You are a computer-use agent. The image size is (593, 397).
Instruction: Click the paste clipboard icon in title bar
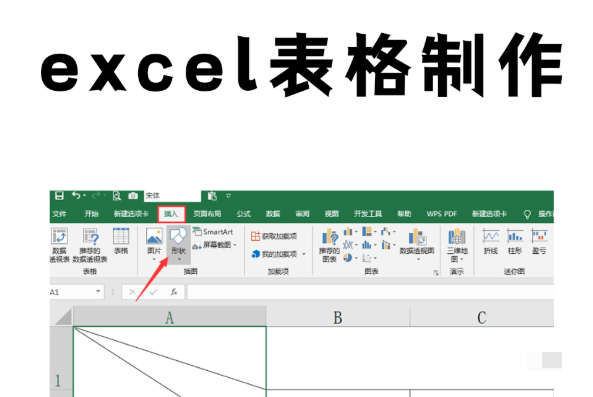212,195
